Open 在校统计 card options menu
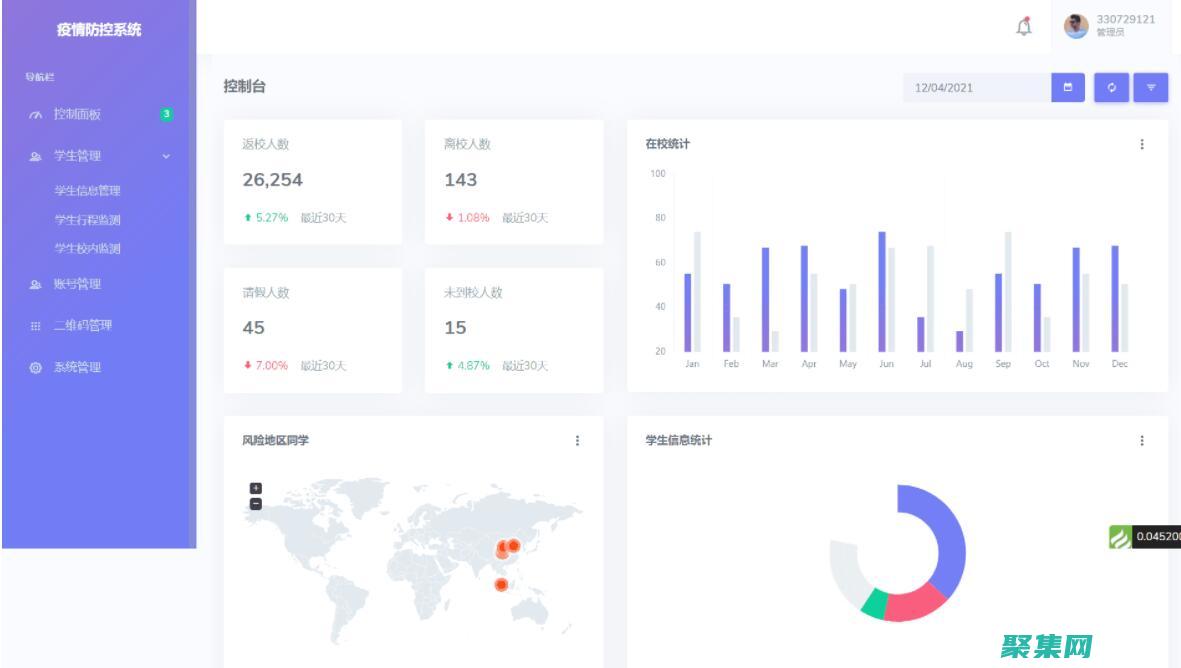Screen dimensions: 1181x668 pyautogui.click(x=1142, y=144)
